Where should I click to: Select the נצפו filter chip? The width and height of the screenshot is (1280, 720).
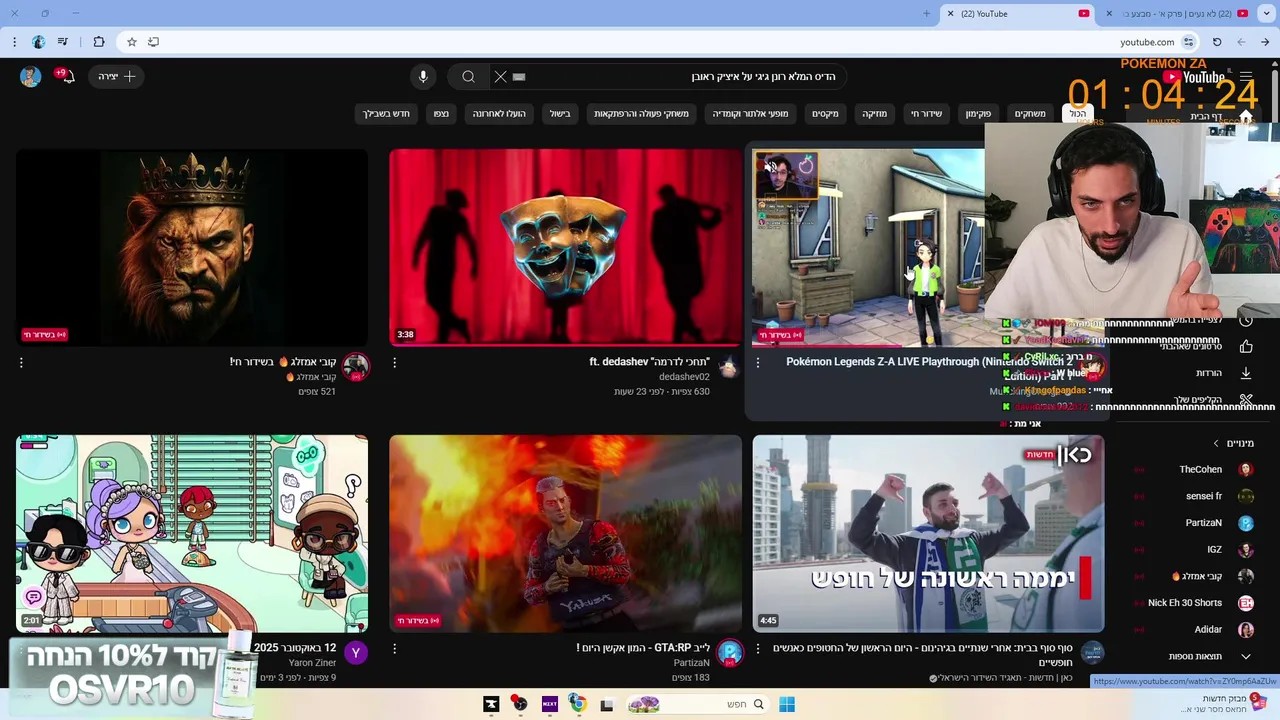441,114
